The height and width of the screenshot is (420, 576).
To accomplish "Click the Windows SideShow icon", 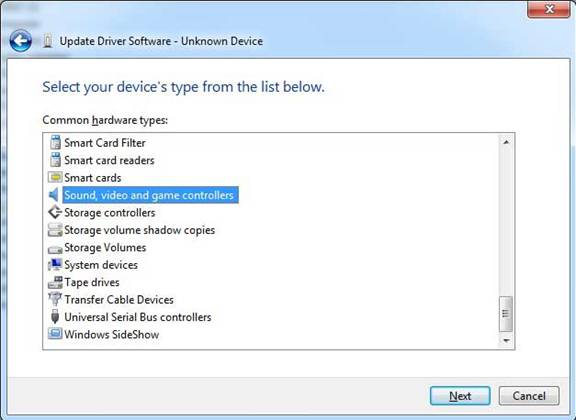I will 55,334.
